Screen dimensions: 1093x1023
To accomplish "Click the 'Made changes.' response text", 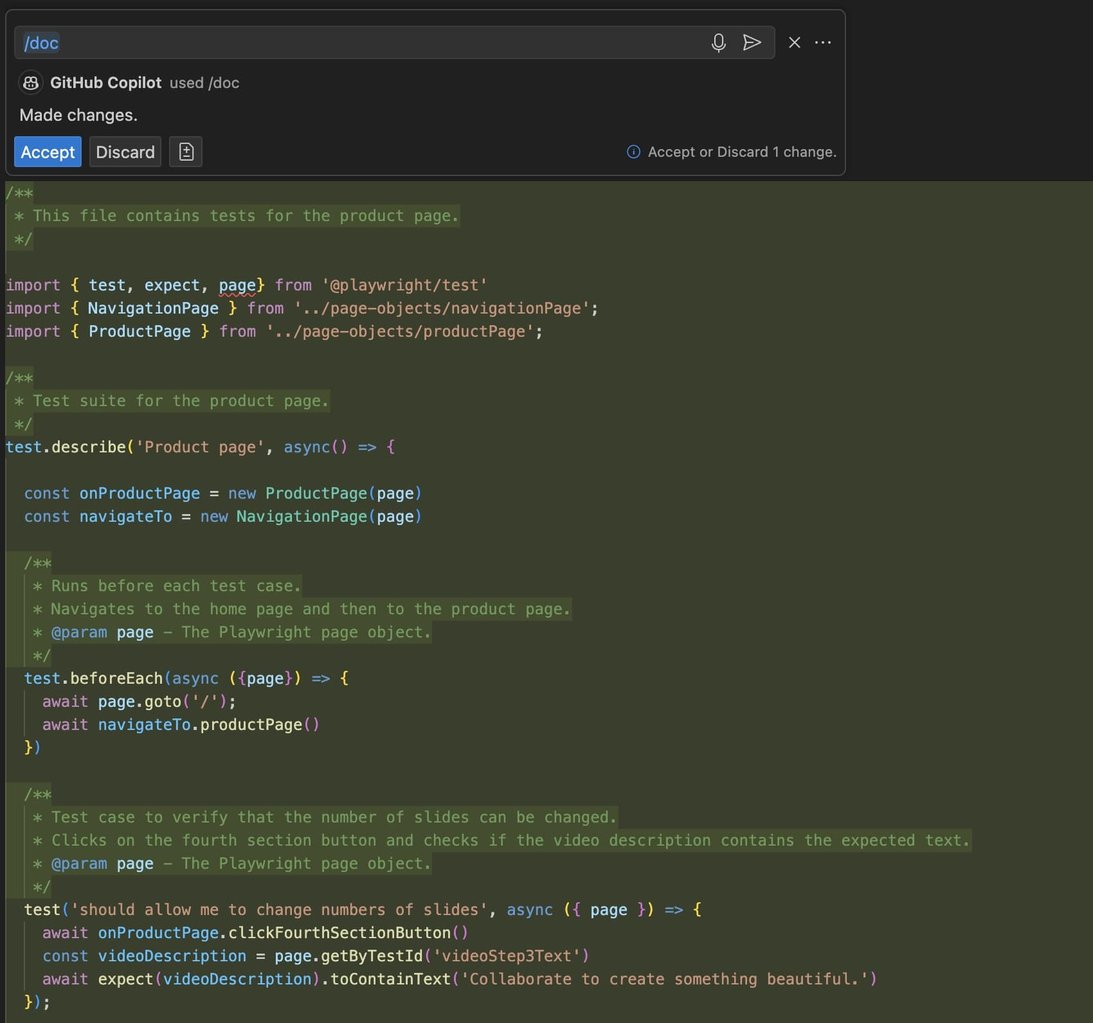I will click(78, 114).
